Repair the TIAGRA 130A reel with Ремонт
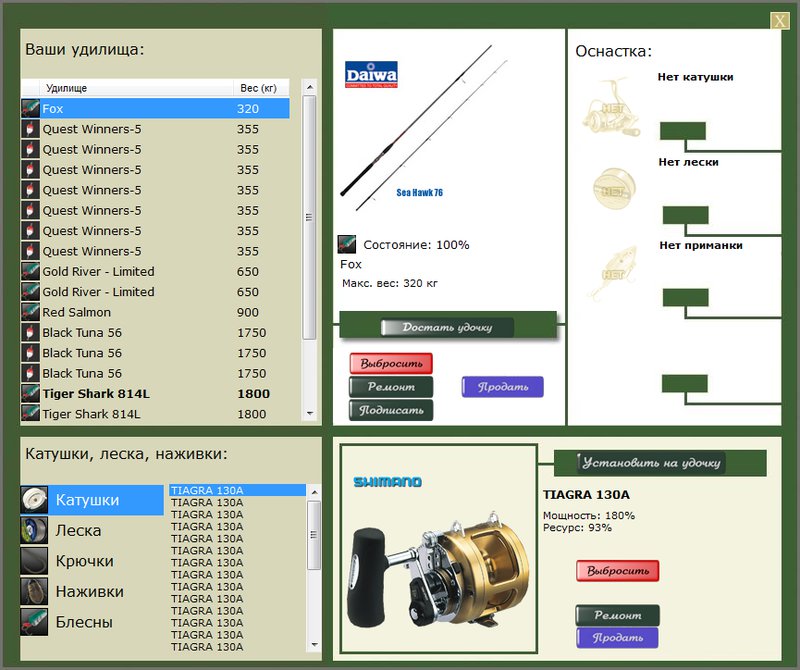Screen dimensions: 800x670 [617, 615]
